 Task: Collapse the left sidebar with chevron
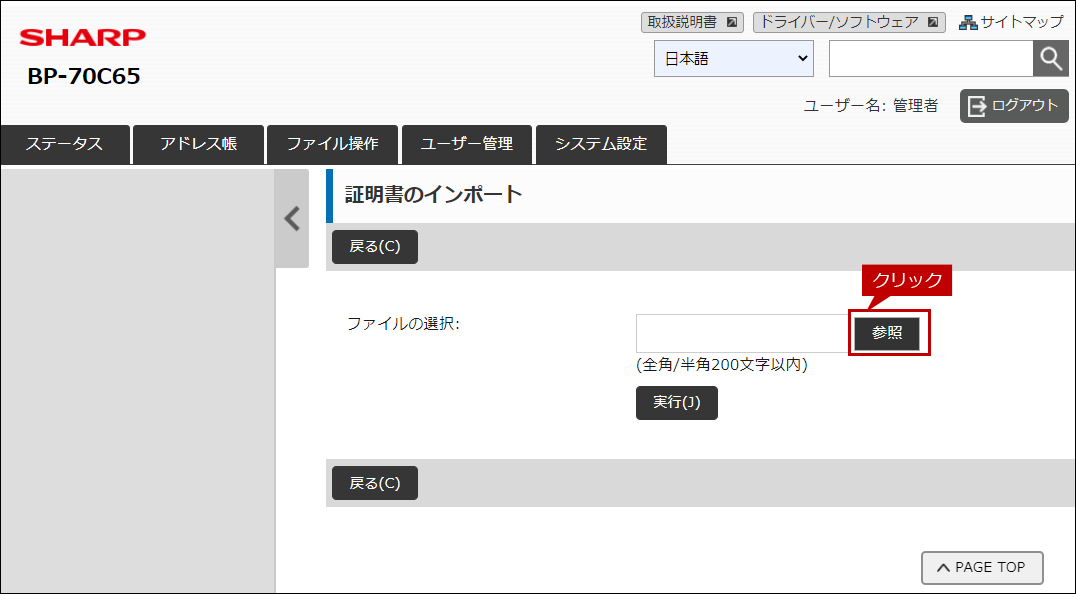click(x=292, y=218)
